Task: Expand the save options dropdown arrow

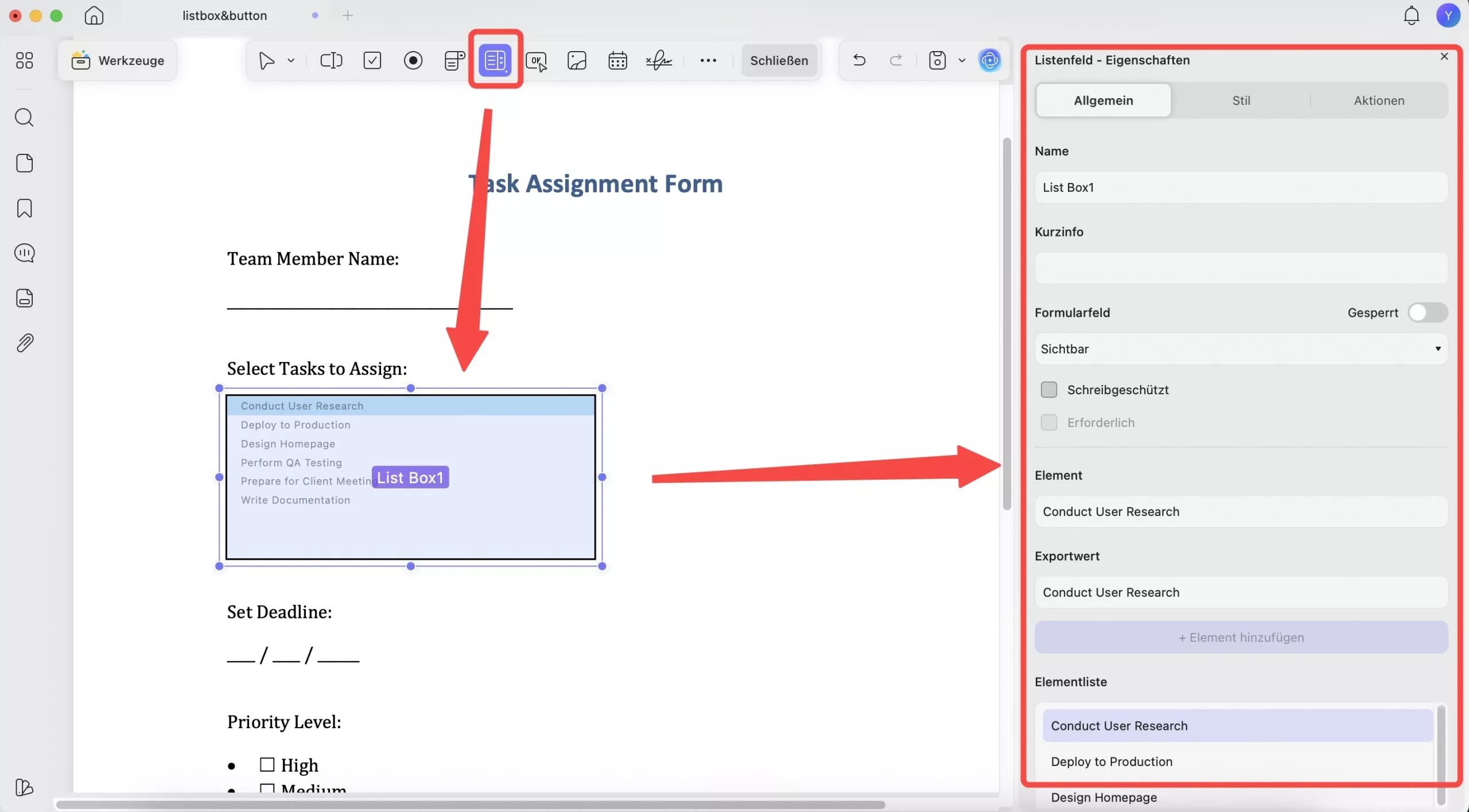Action: click(x=962, y=60)
